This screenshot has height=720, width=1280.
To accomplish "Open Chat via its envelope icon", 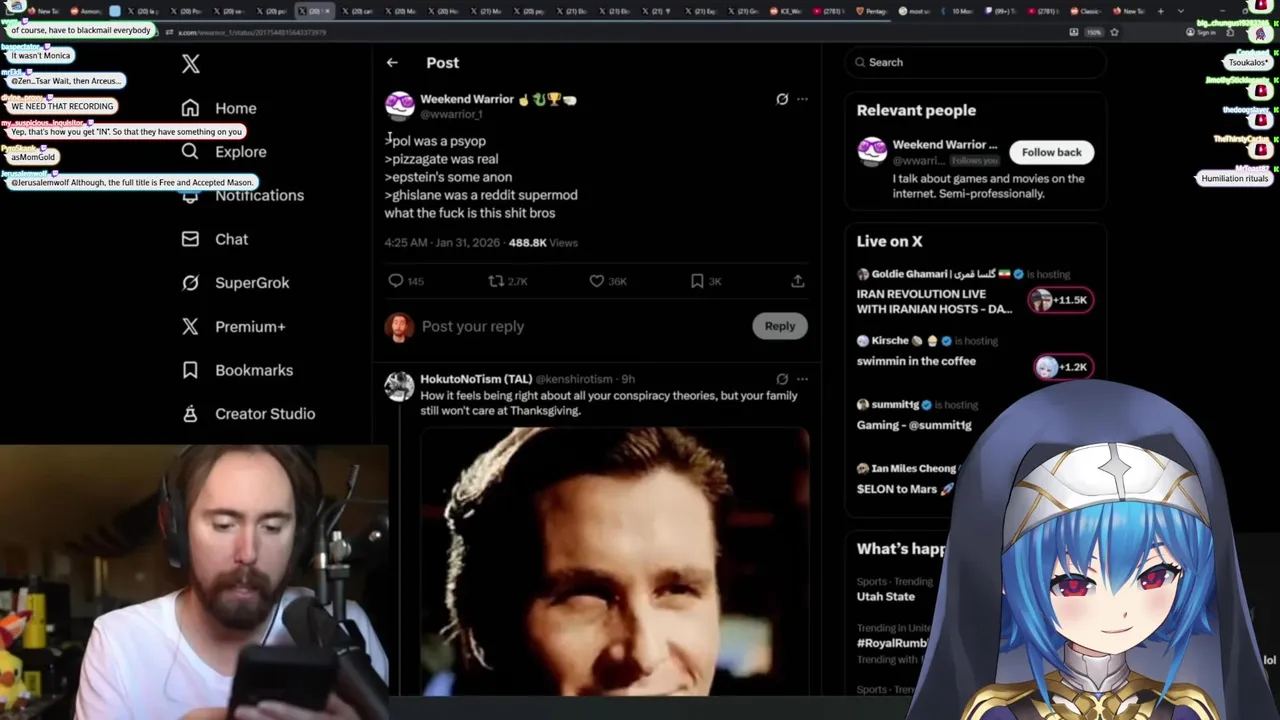I will (x=190, y=239).
